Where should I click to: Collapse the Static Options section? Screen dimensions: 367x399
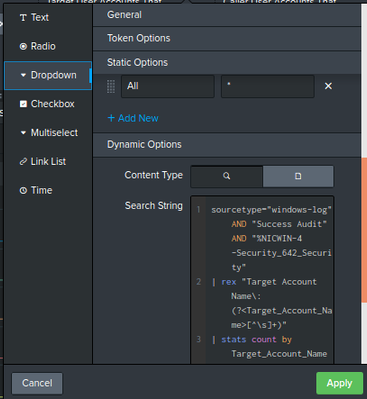click(227, 63)
